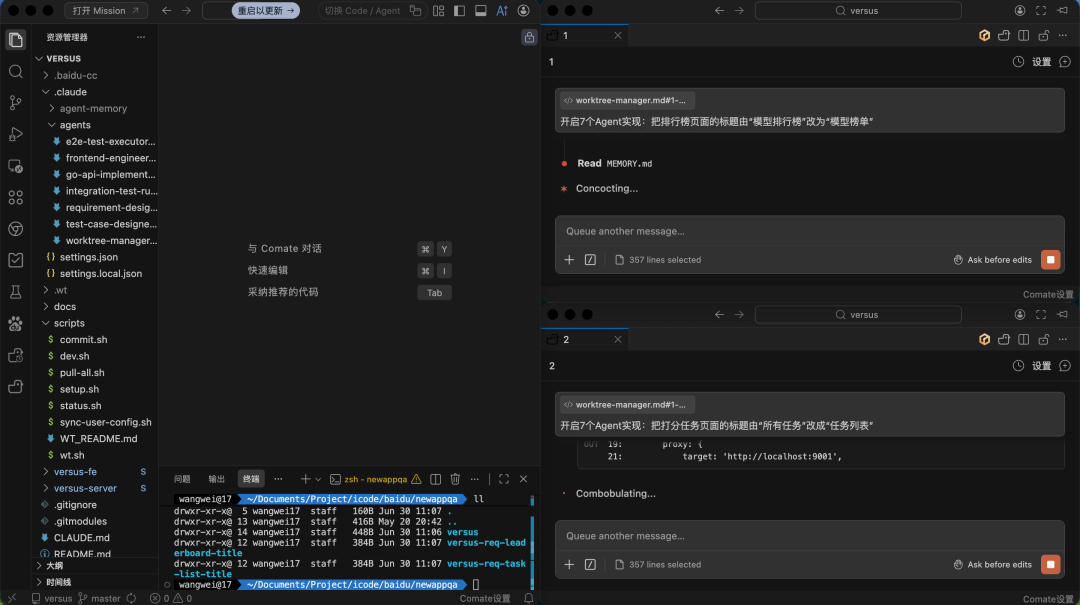
Task: Switch to the 输出 panel tab
Action: coord(216,479)
